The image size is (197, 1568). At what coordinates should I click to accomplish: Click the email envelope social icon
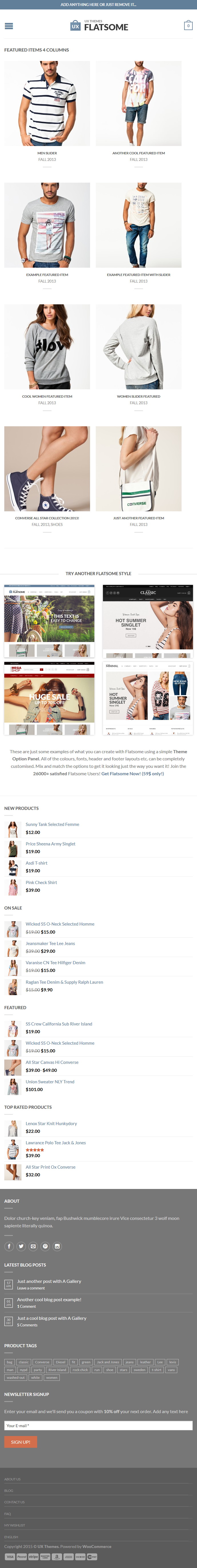coord(33,1246)
